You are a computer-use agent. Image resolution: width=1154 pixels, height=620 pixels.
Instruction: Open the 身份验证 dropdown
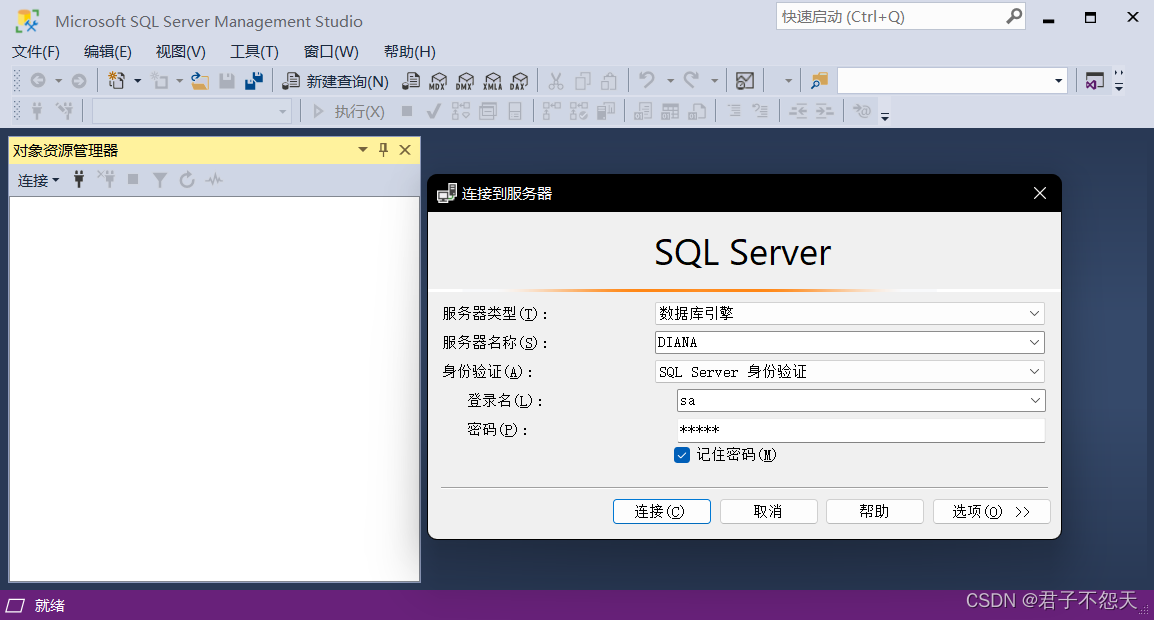(1034, 372)
